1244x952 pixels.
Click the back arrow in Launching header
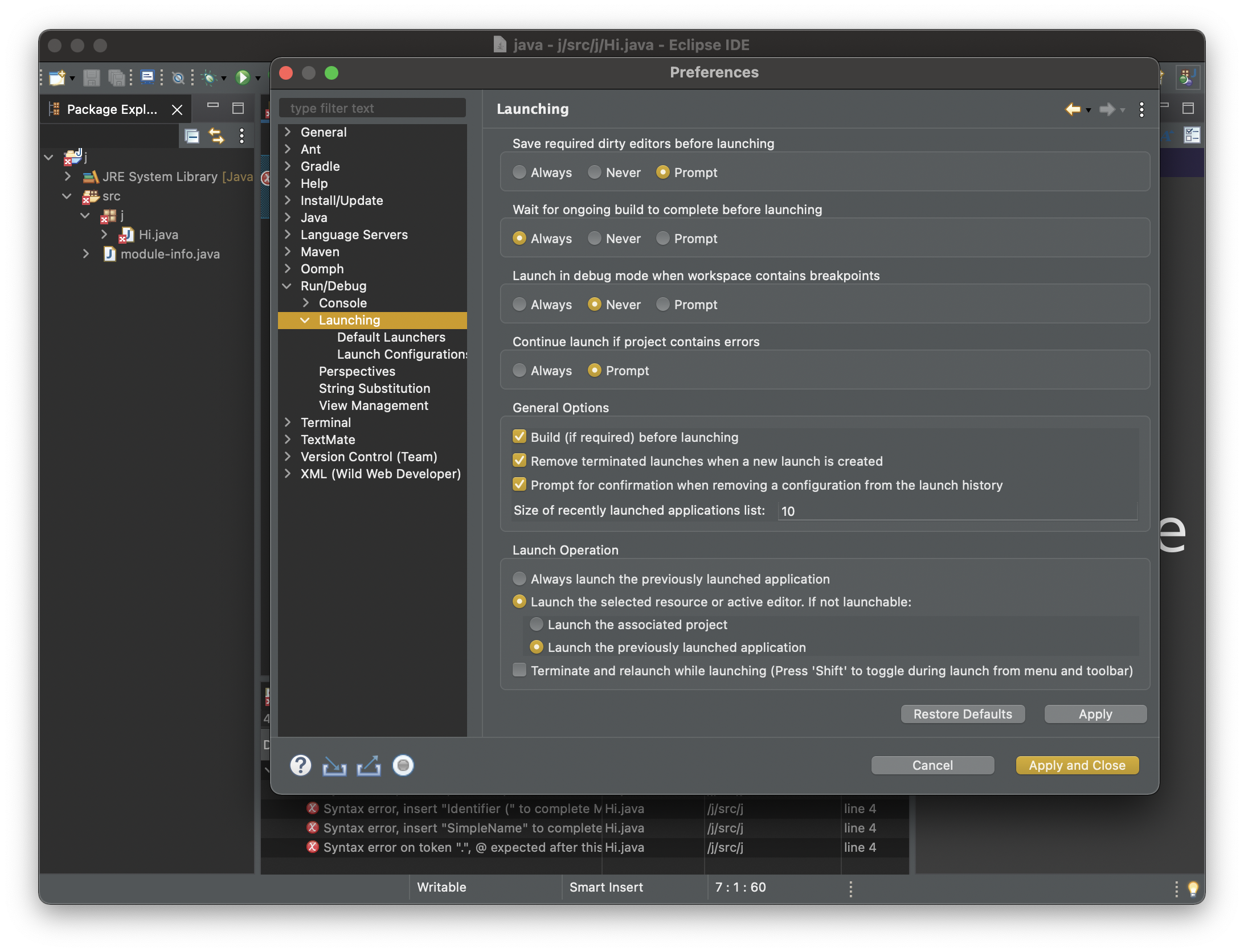pyautogui.click(x=1073, y=109)
